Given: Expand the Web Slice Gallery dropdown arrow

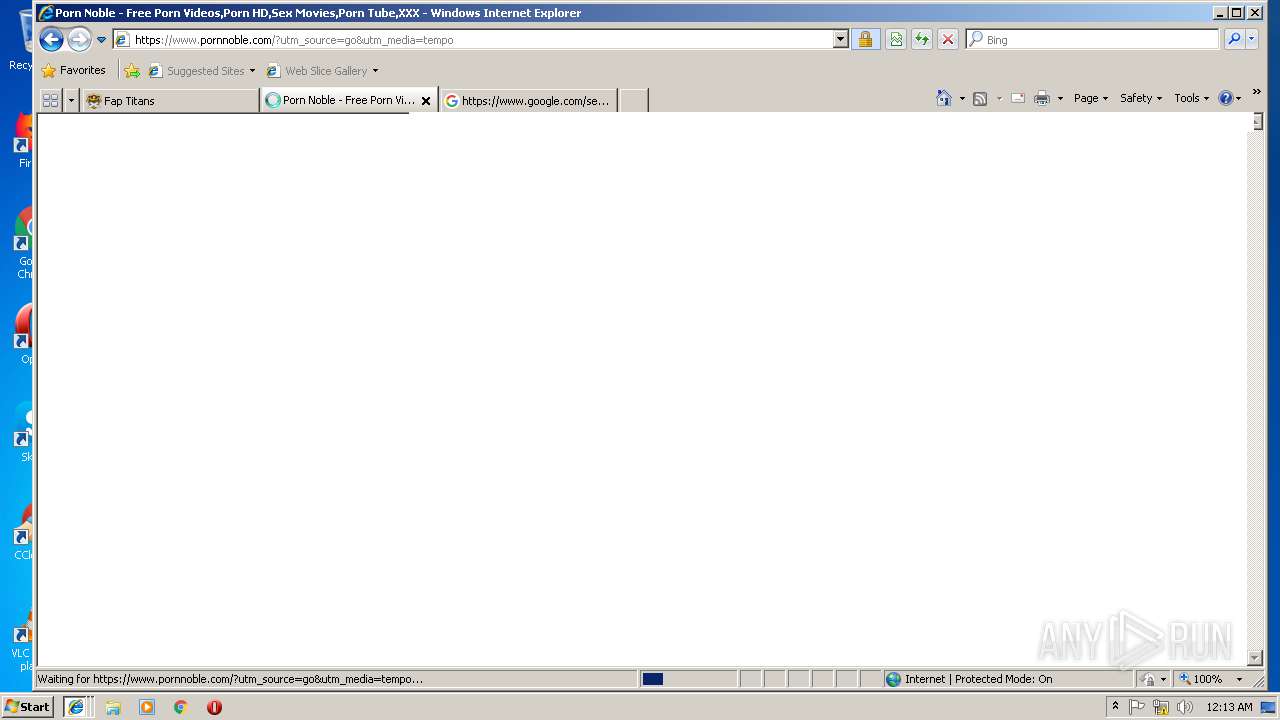Looking at the screenshot, I should [375, 71].
